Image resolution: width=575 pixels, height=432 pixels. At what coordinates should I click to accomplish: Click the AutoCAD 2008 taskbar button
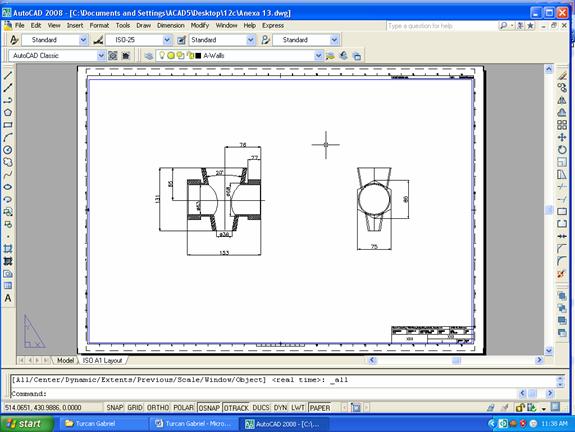click(x=284, y=424)
